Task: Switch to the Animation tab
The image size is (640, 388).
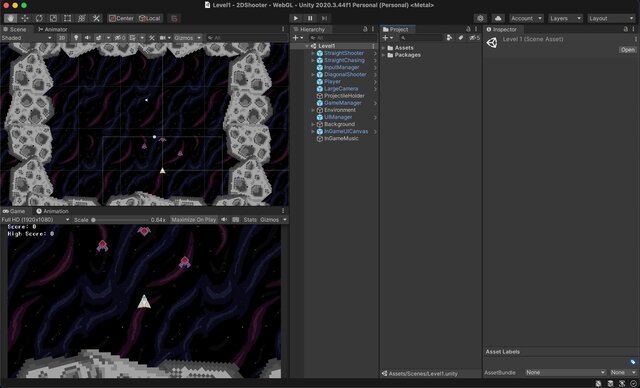Action: pyautogui.click(x=53, y=211)
